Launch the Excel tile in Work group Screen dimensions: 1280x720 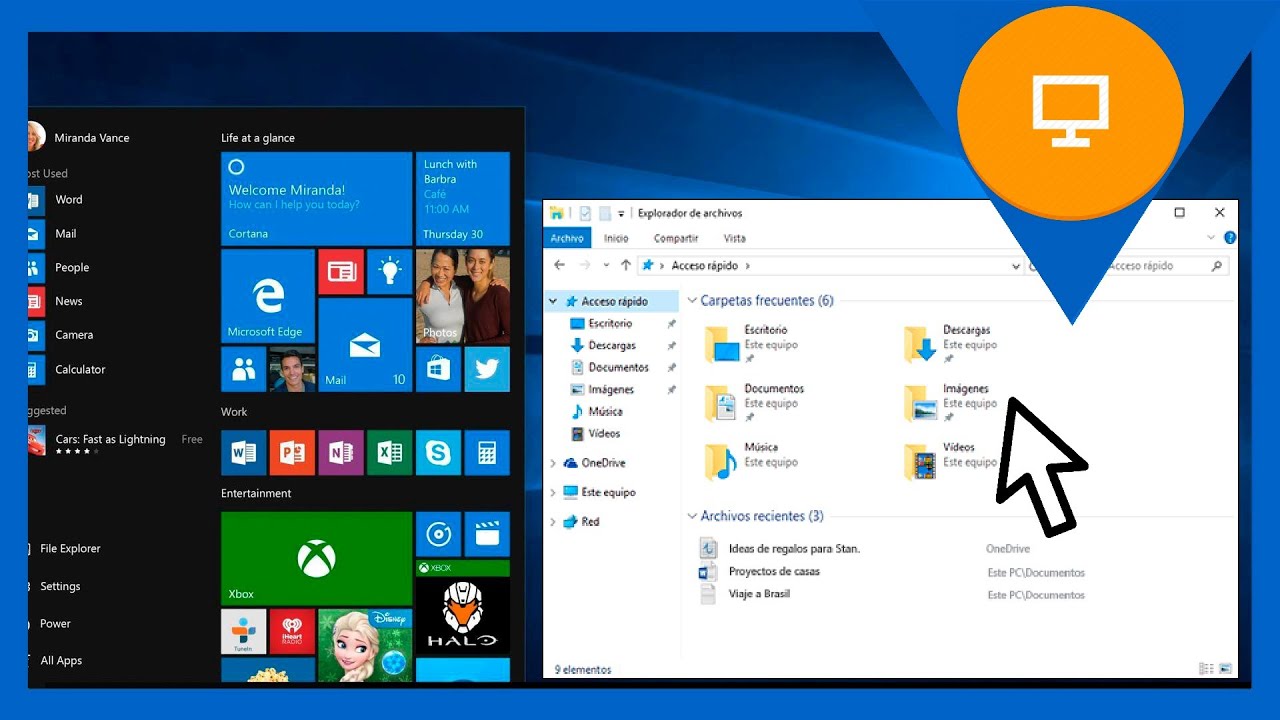tap(390, 453)
